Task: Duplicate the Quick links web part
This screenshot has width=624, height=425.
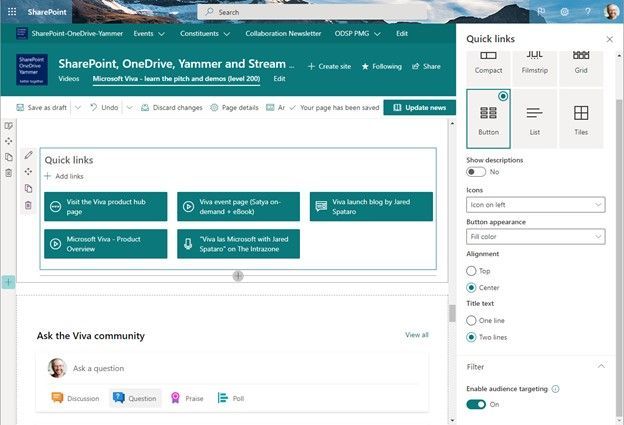Action: [x=28, y=188]
